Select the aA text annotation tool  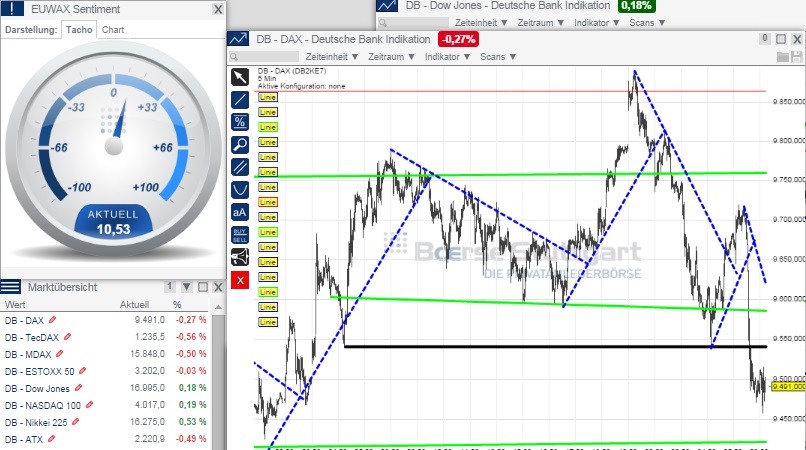[240, 212]
